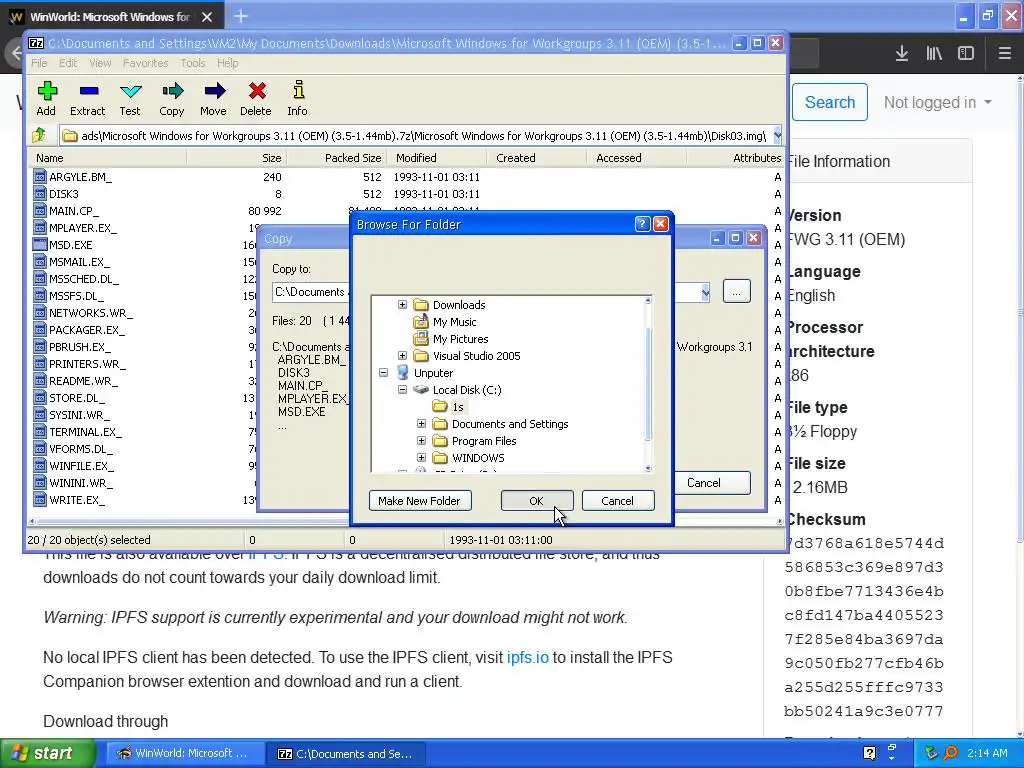
Task: Select the ARGYLE.BM_ file icon
Action: (40, 177)
